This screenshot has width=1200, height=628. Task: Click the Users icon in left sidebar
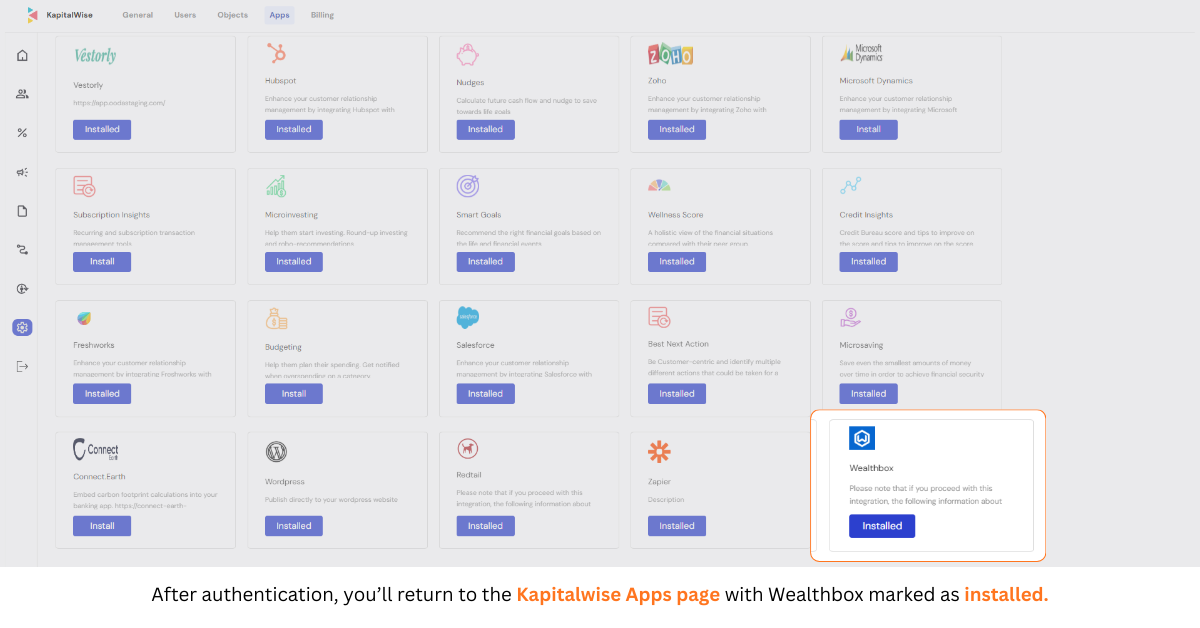tap(22, 94)
